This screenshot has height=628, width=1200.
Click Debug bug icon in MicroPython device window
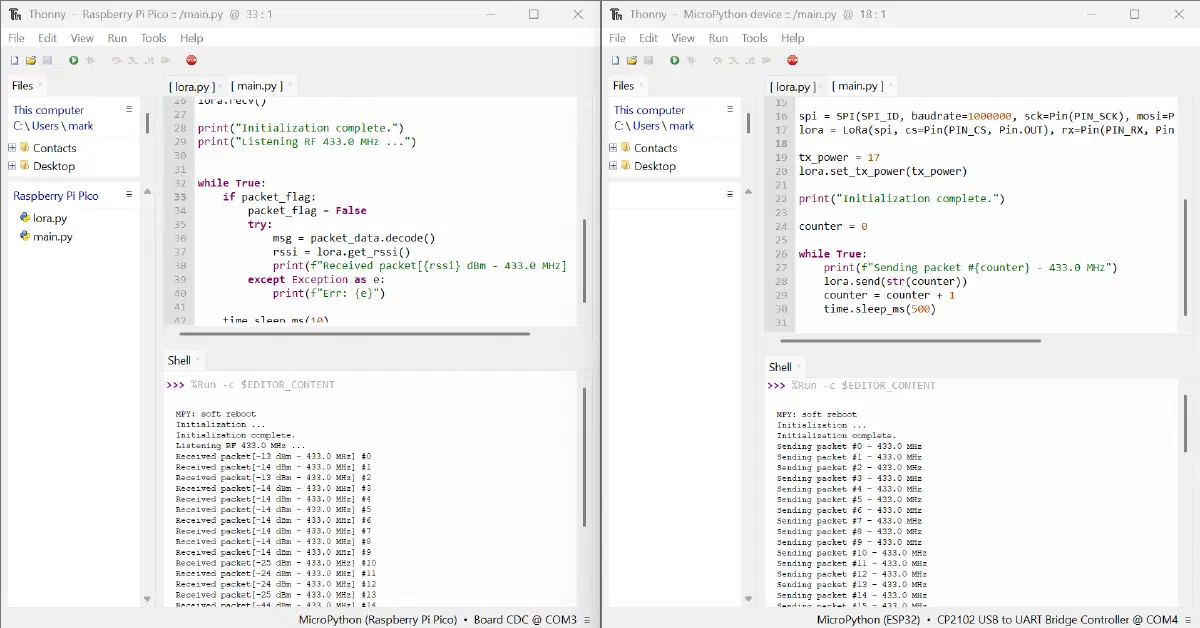click(691, 61)
